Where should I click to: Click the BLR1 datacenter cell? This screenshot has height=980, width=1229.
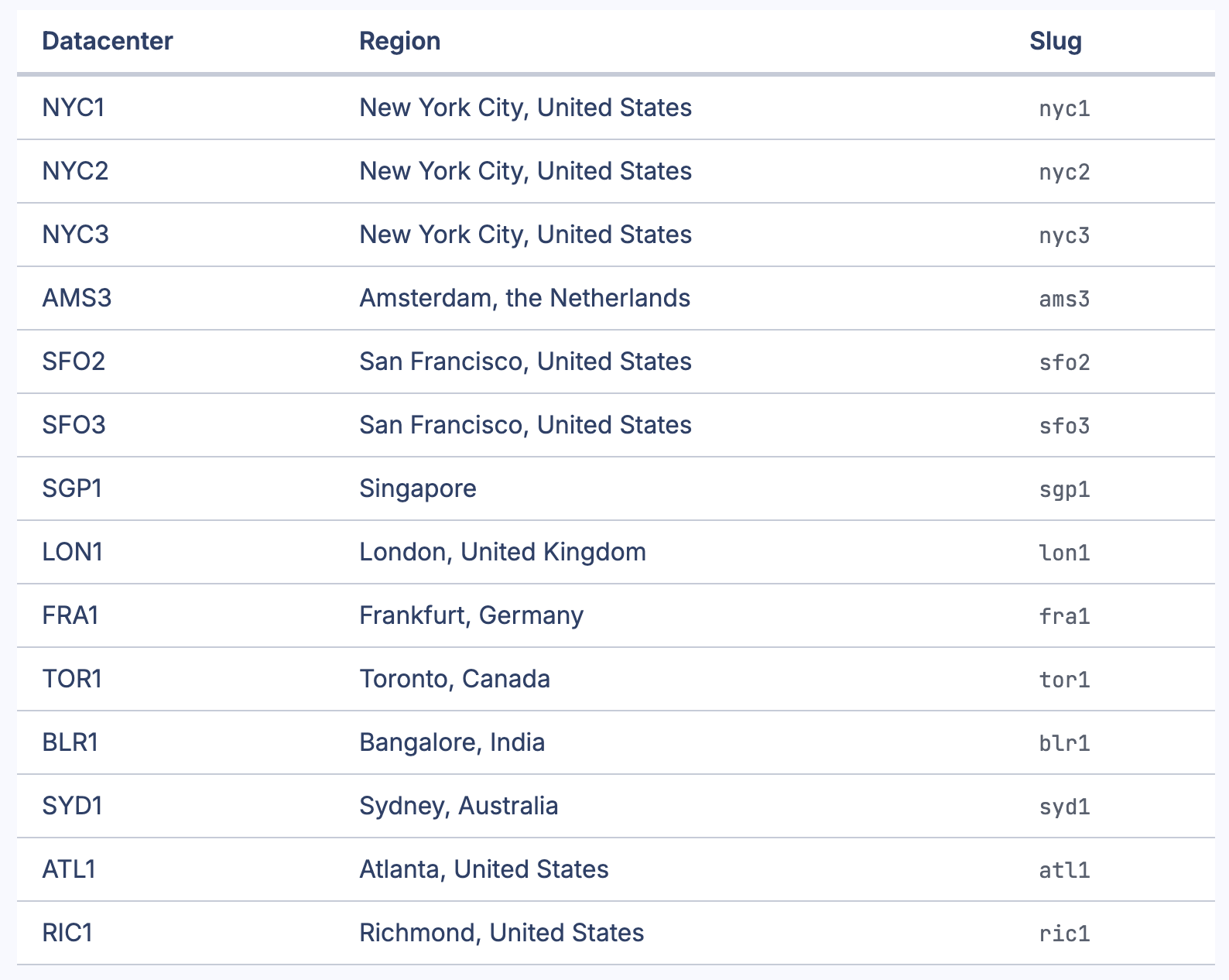click(x=70, y=742)
